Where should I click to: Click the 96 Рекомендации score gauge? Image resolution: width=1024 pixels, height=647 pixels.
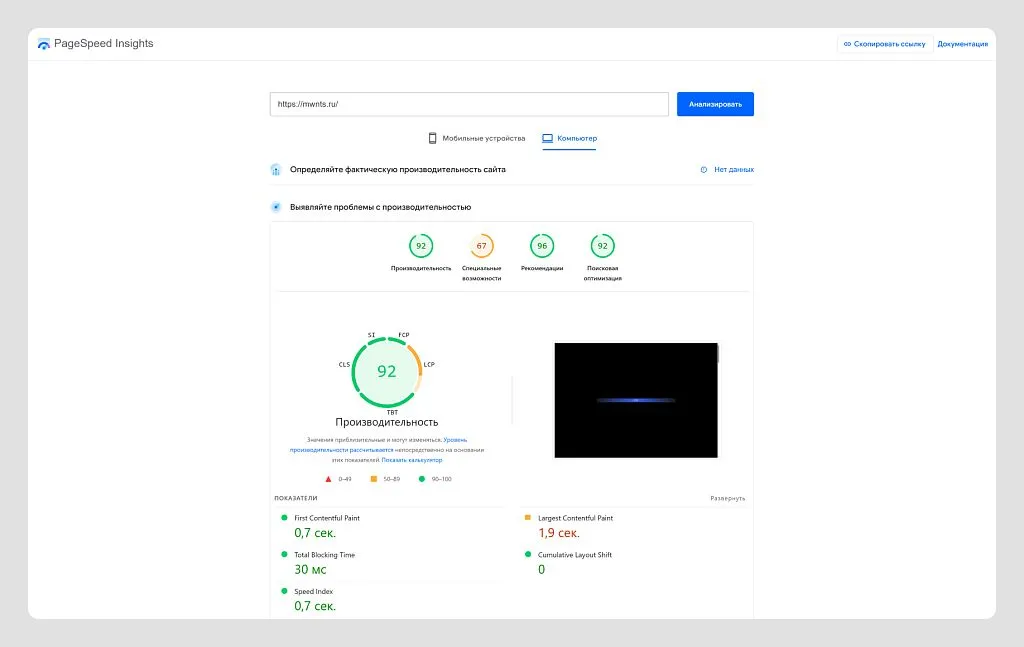tap(542, 246)
